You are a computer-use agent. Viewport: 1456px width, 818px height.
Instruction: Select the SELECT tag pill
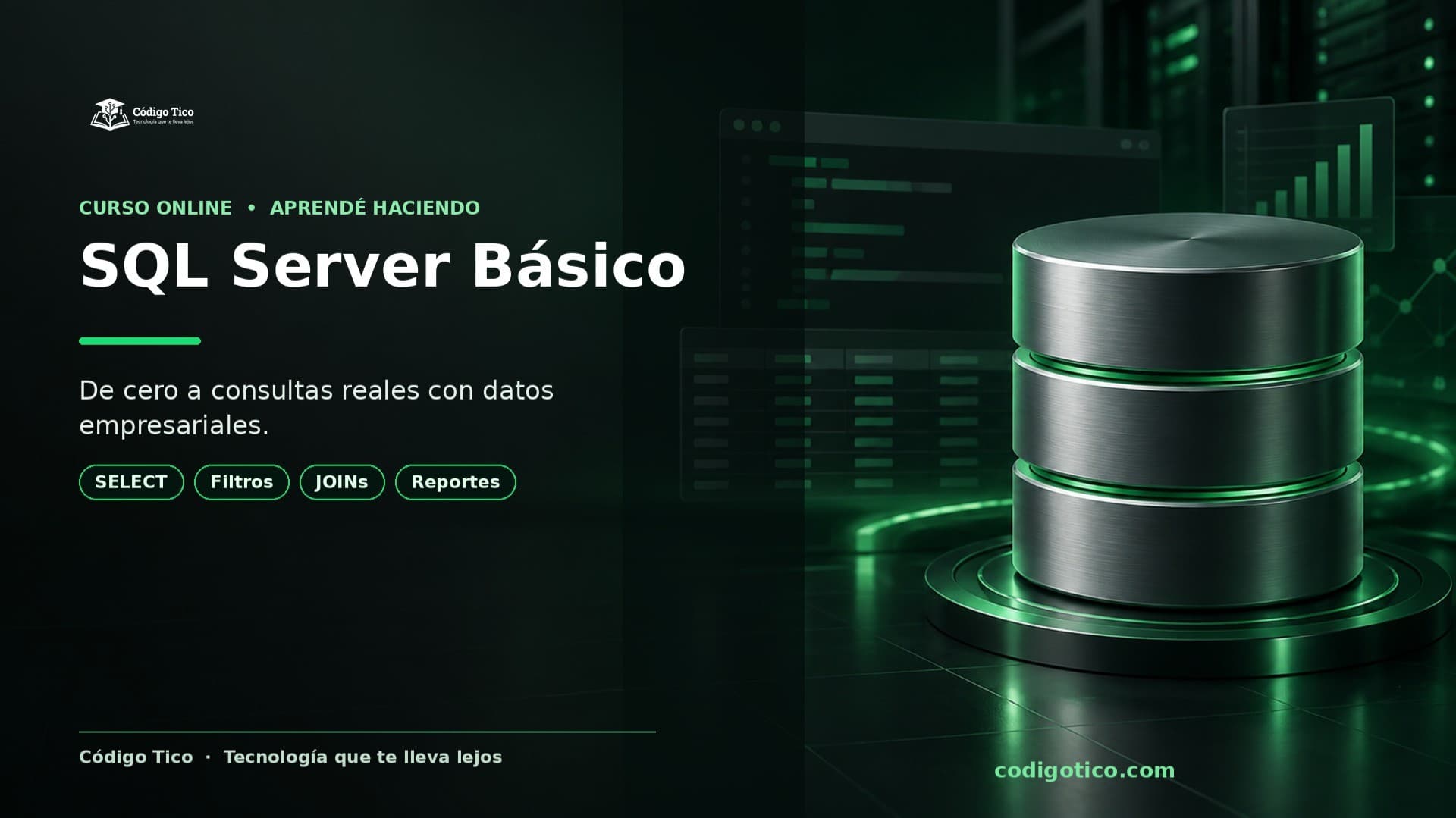[131, 482]
